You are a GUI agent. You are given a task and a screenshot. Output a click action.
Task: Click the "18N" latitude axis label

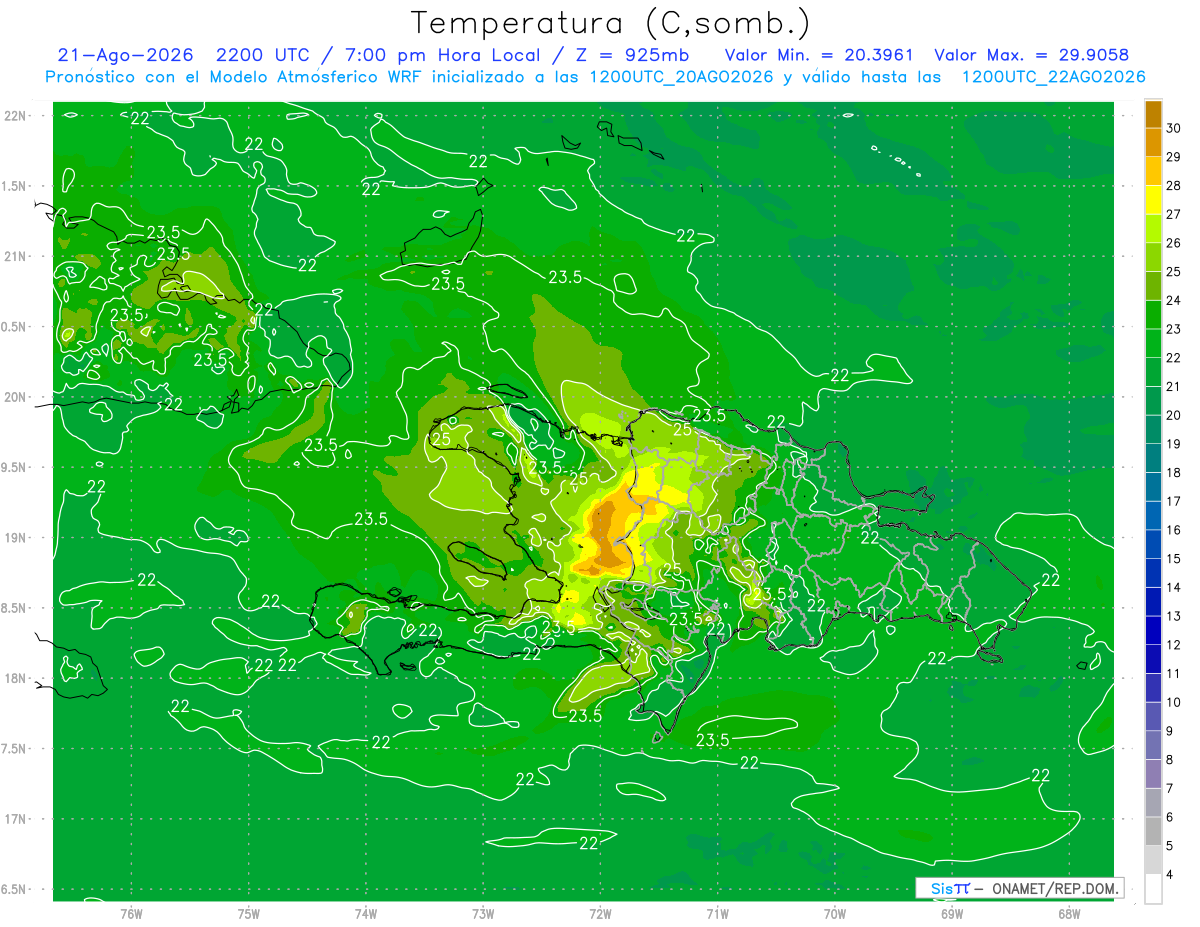pyautogui.click(x=15, y=678)
